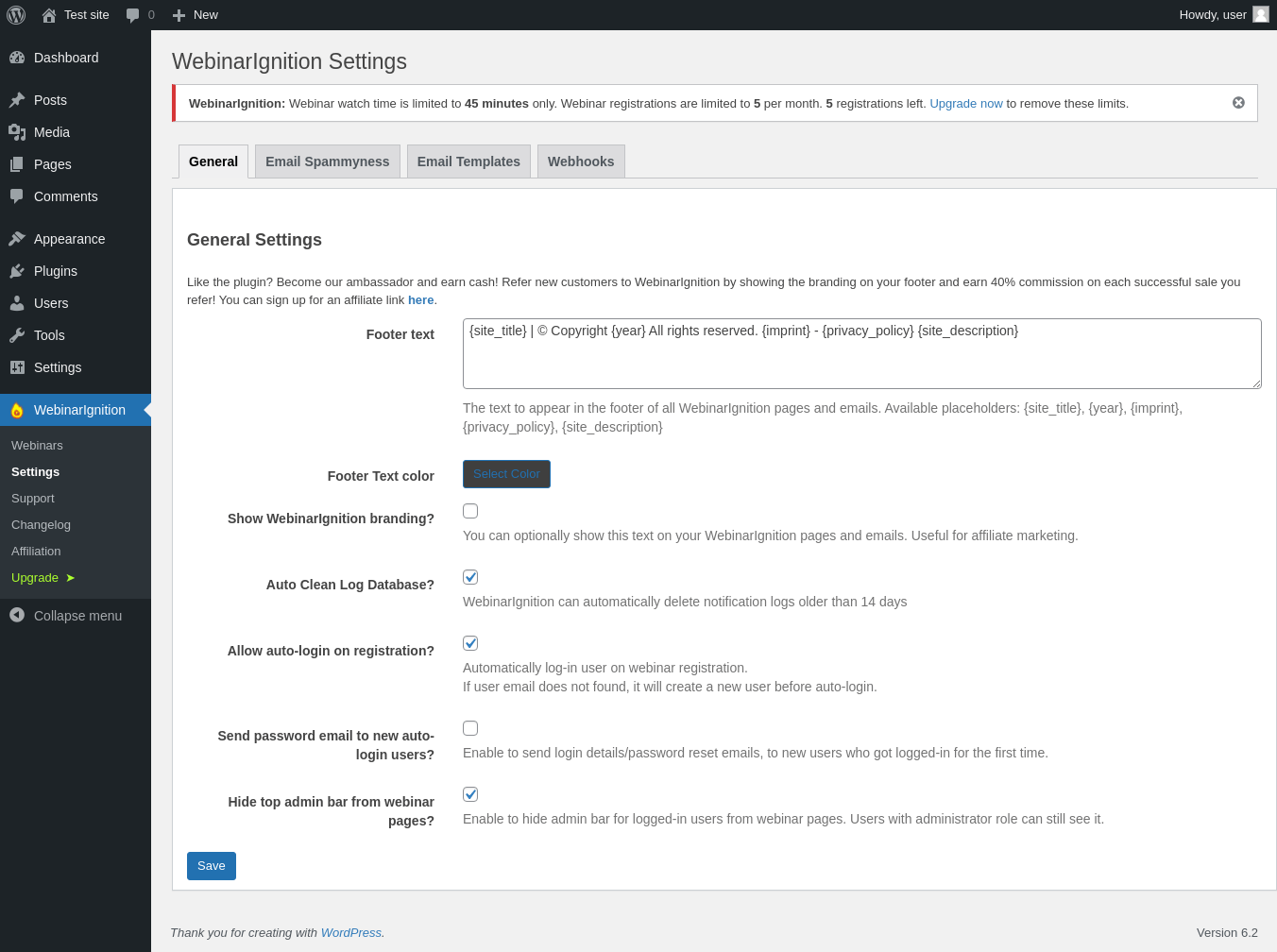Collapse the admin sidebar menu
Image resolution: width=1277 pixels, height=952 pixels.
pos(66,616)
